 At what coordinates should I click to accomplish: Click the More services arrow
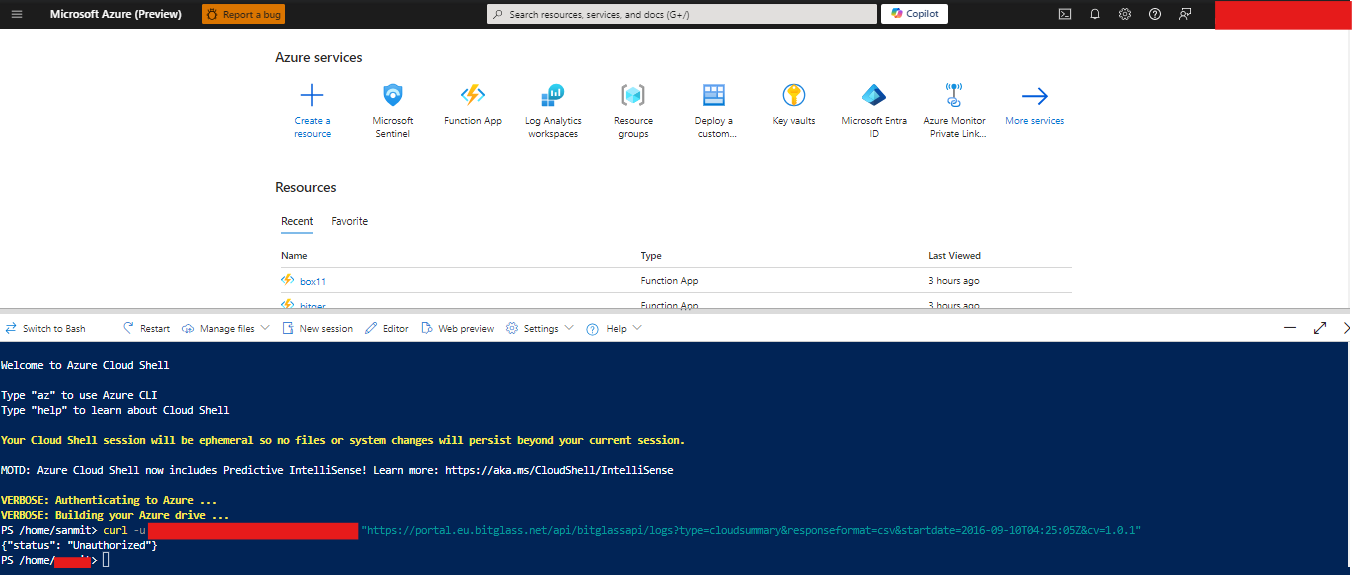click(1034, 96)
